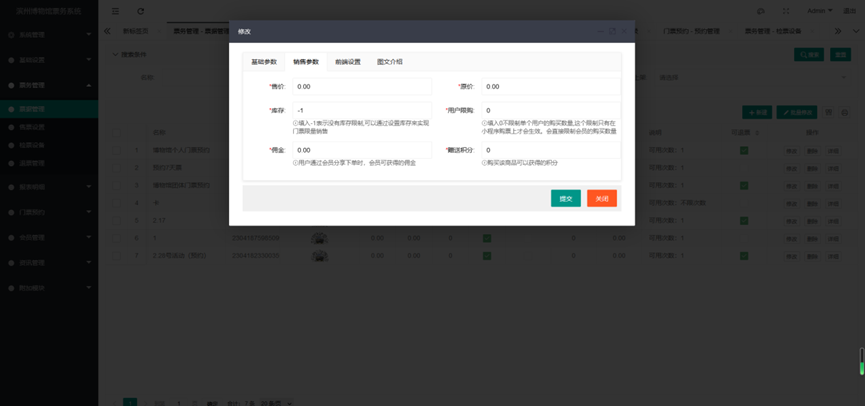865x406 pixels.
Task: Click the 提交 submit button
Action: click(565, 198)
